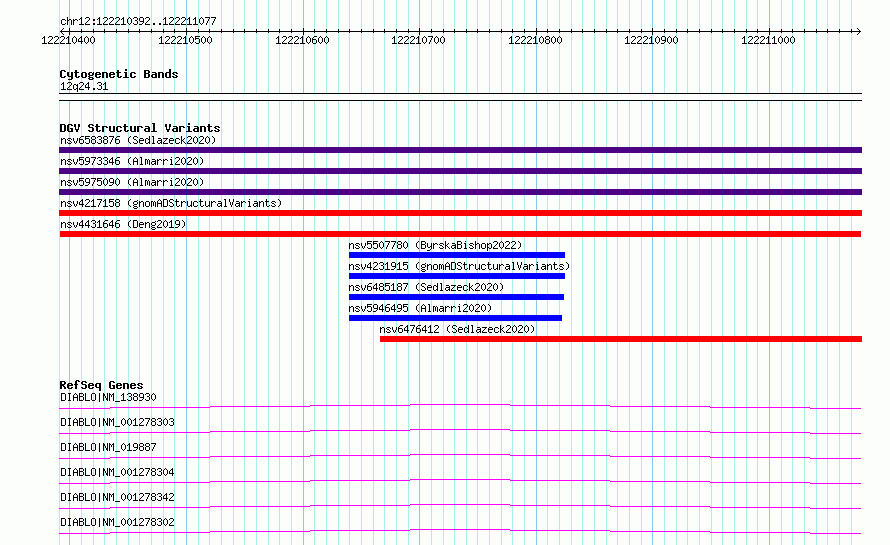The width and height of the screenshot is (890, 545).
Task: Open the DIABLO|NM_001278302 transcript label
Action: click(117, 522)
